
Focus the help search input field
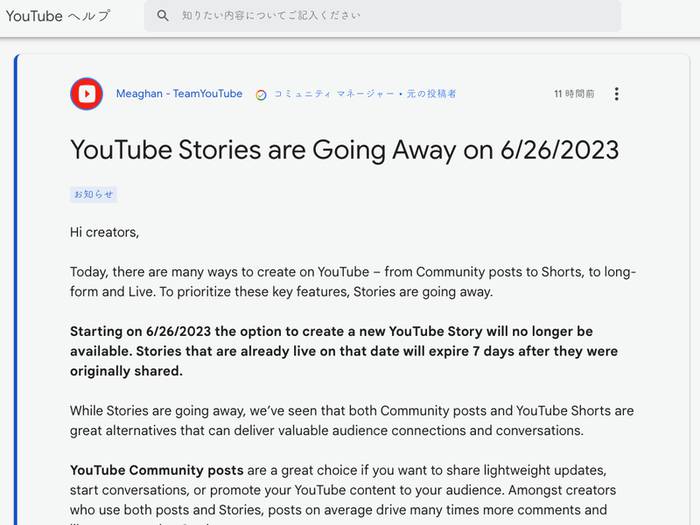tap(382, 16)
